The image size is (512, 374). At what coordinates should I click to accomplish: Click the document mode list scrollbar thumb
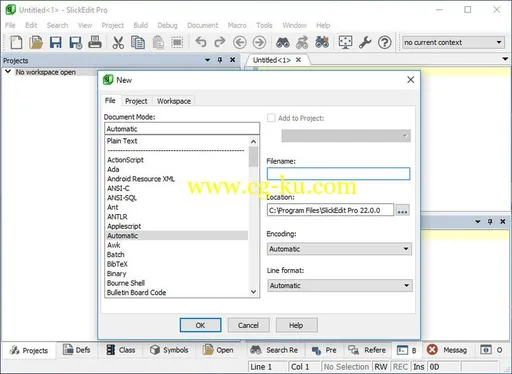coord(253,156)
